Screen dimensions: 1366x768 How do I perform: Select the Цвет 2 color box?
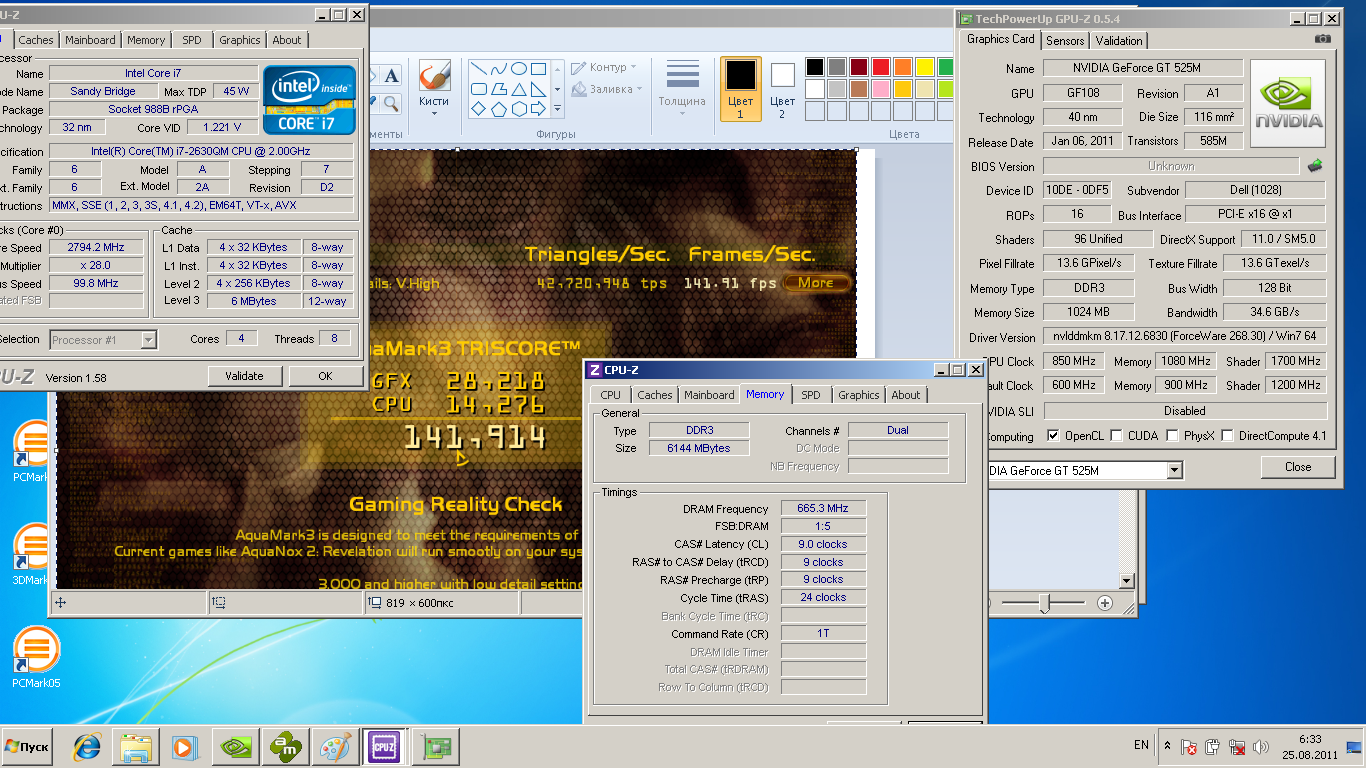point(783,89)
